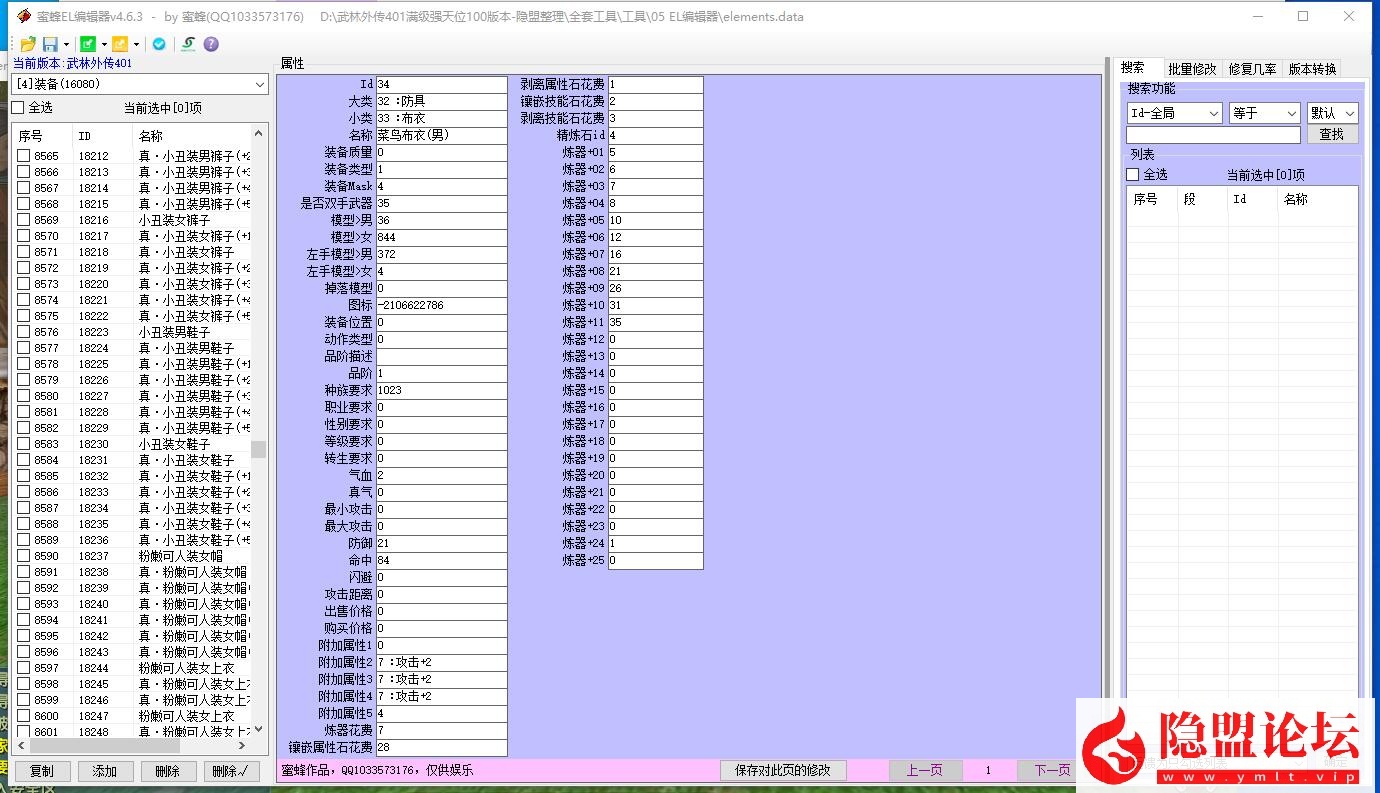Viewport: 1380px width, 793px height.
Task: Click the blue checkmark toolbar icon
Action: 159,44
